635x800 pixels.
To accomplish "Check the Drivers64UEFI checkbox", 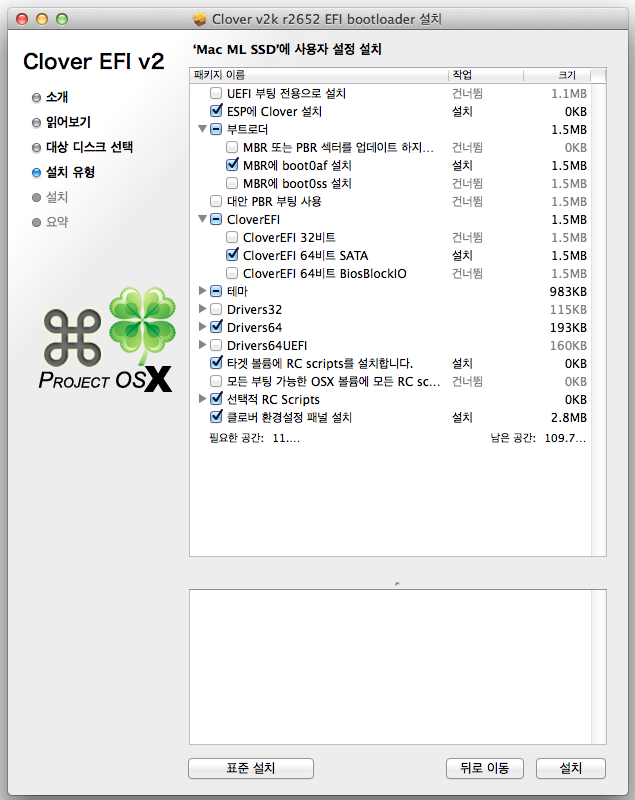I will (216, 345).
